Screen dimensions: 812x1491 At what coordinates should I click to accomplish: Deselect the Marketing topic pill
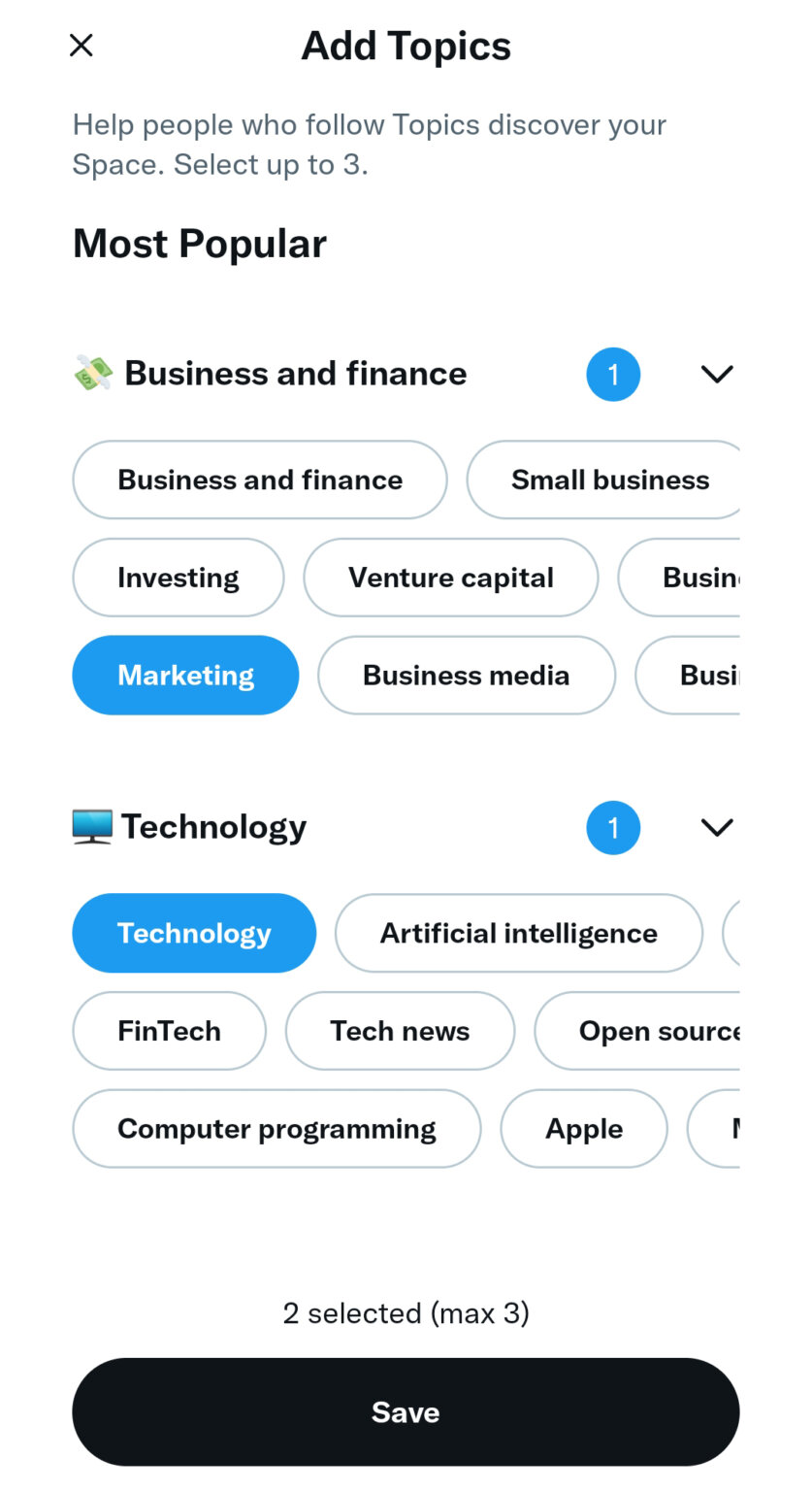pos(184,675)
